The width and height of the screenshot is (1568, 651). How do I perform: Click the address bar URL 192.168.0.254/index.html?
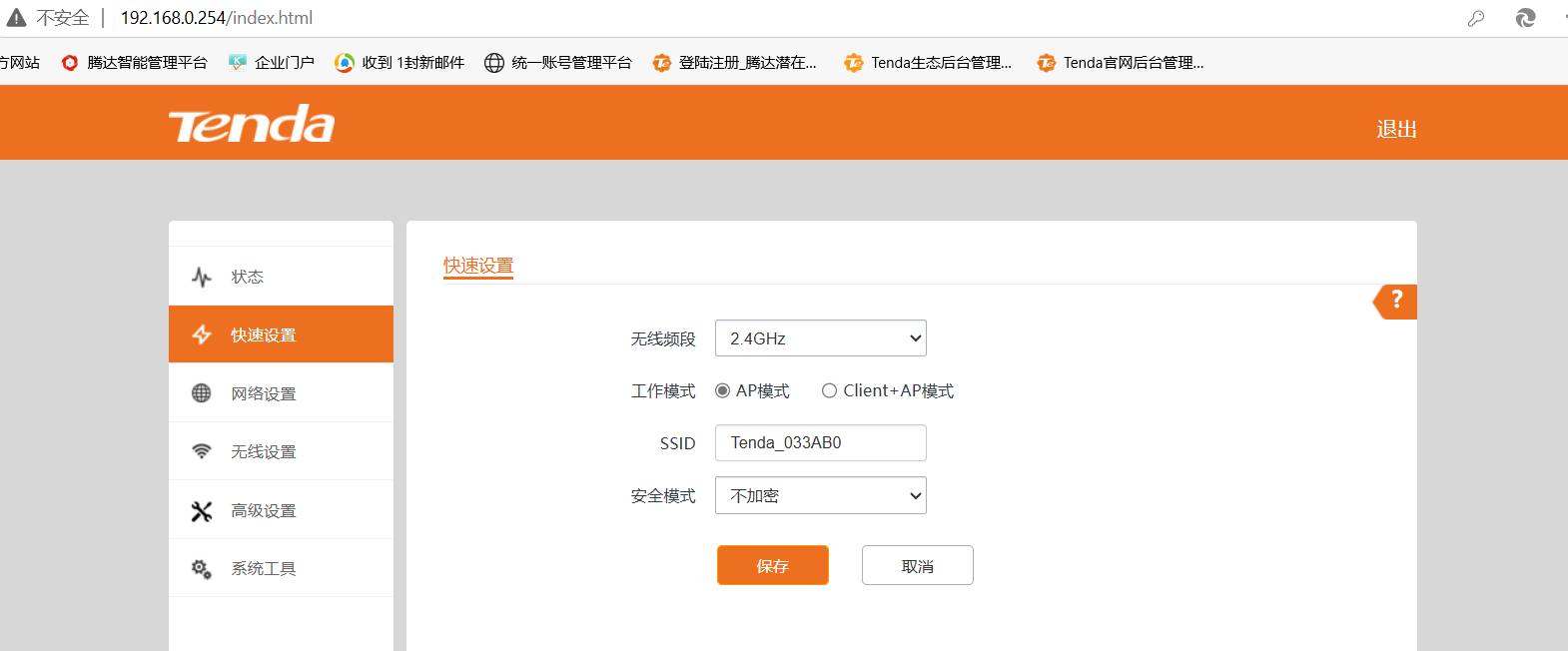pyautogui.click(x=217, y=18)
